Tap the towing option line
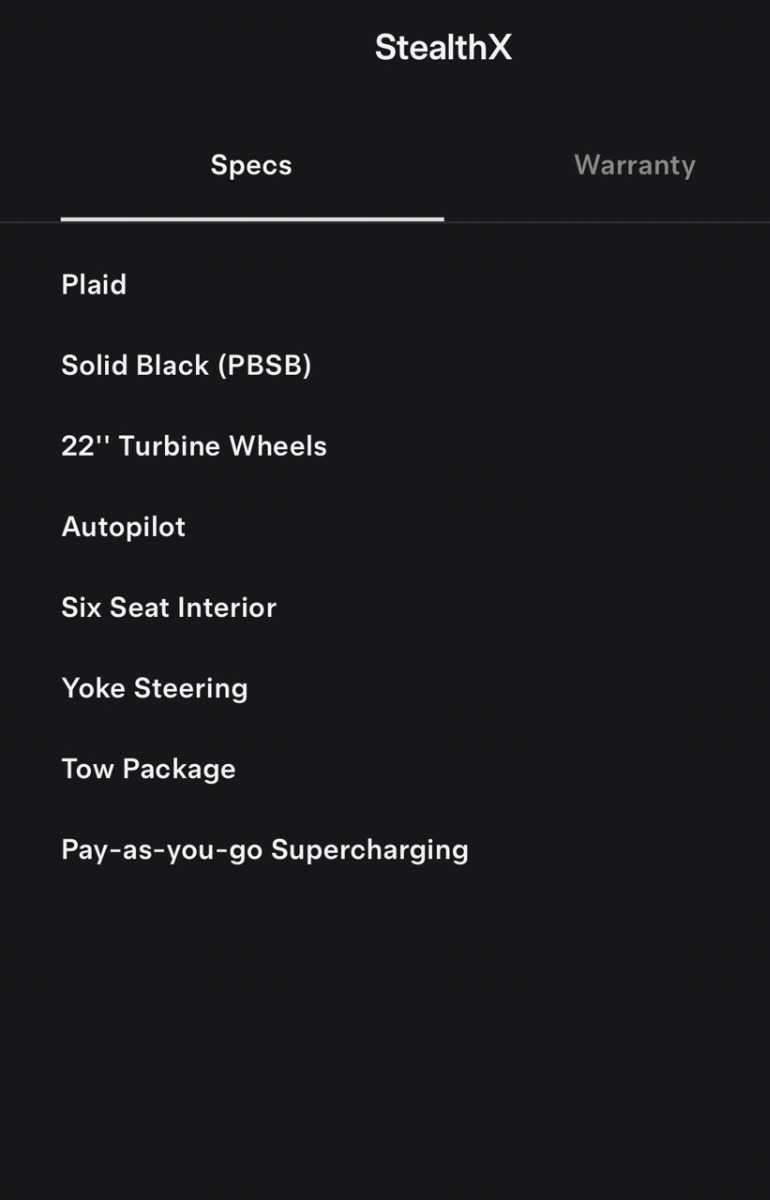The height and width of the screenshot is (1200, 770). [x=148, y=769]
